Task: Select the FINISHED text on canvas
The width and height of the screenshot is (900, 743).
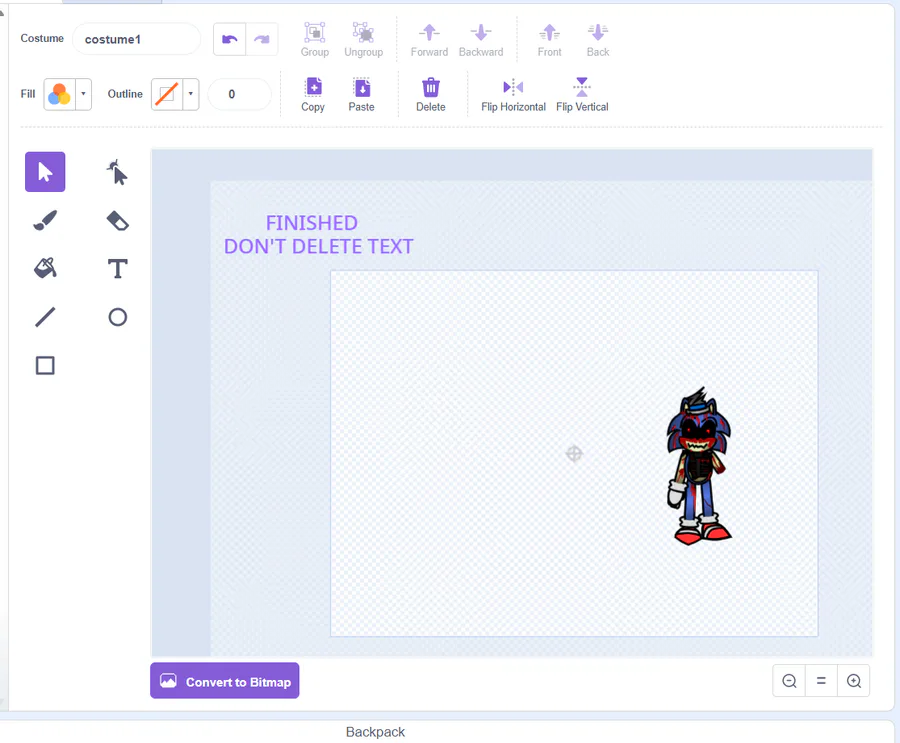Action: click(312, 223)
